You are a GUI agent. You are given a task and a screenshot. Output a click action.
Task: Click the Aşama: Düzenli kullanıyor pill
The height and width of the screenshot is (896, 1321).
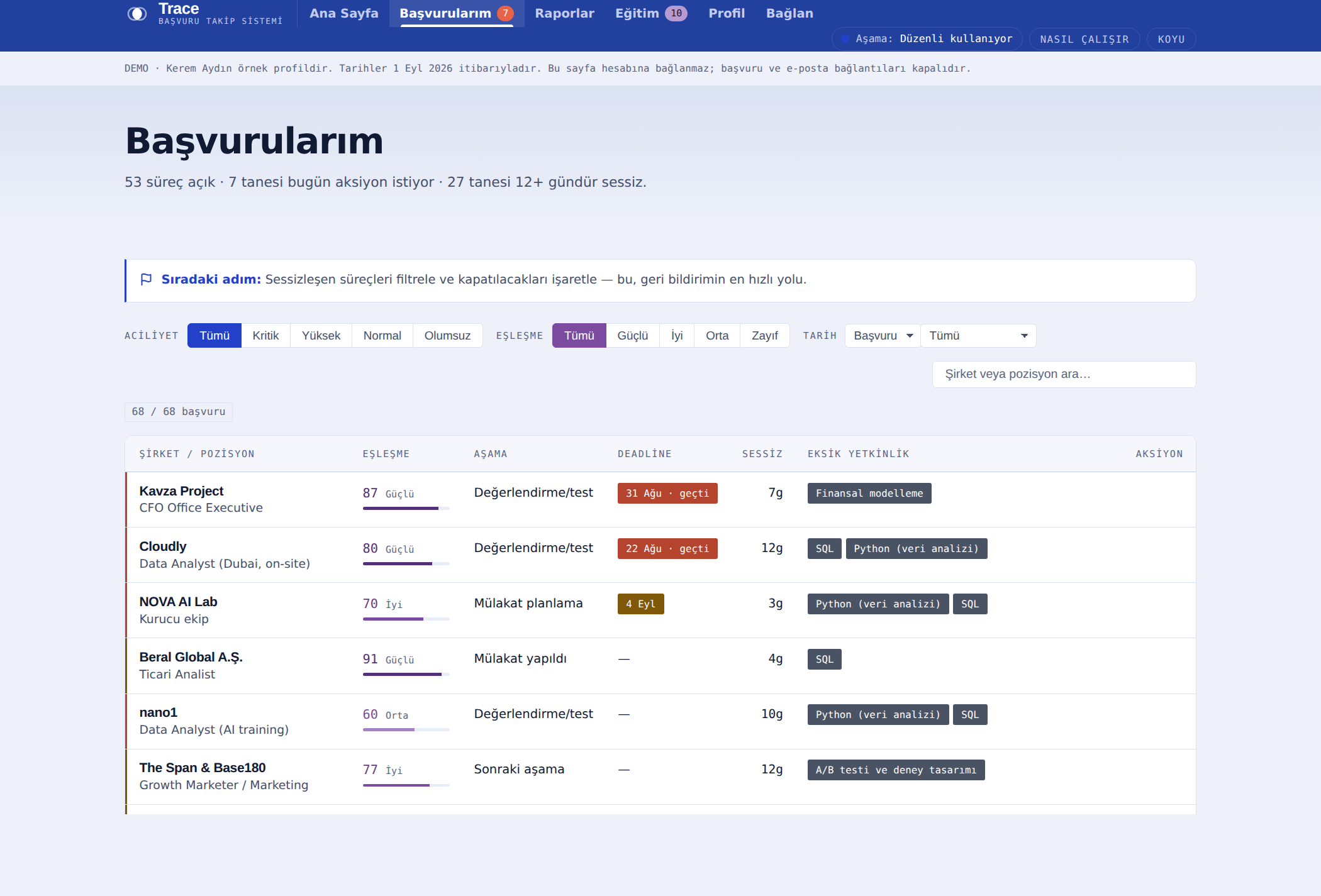[x=927, y=39]
